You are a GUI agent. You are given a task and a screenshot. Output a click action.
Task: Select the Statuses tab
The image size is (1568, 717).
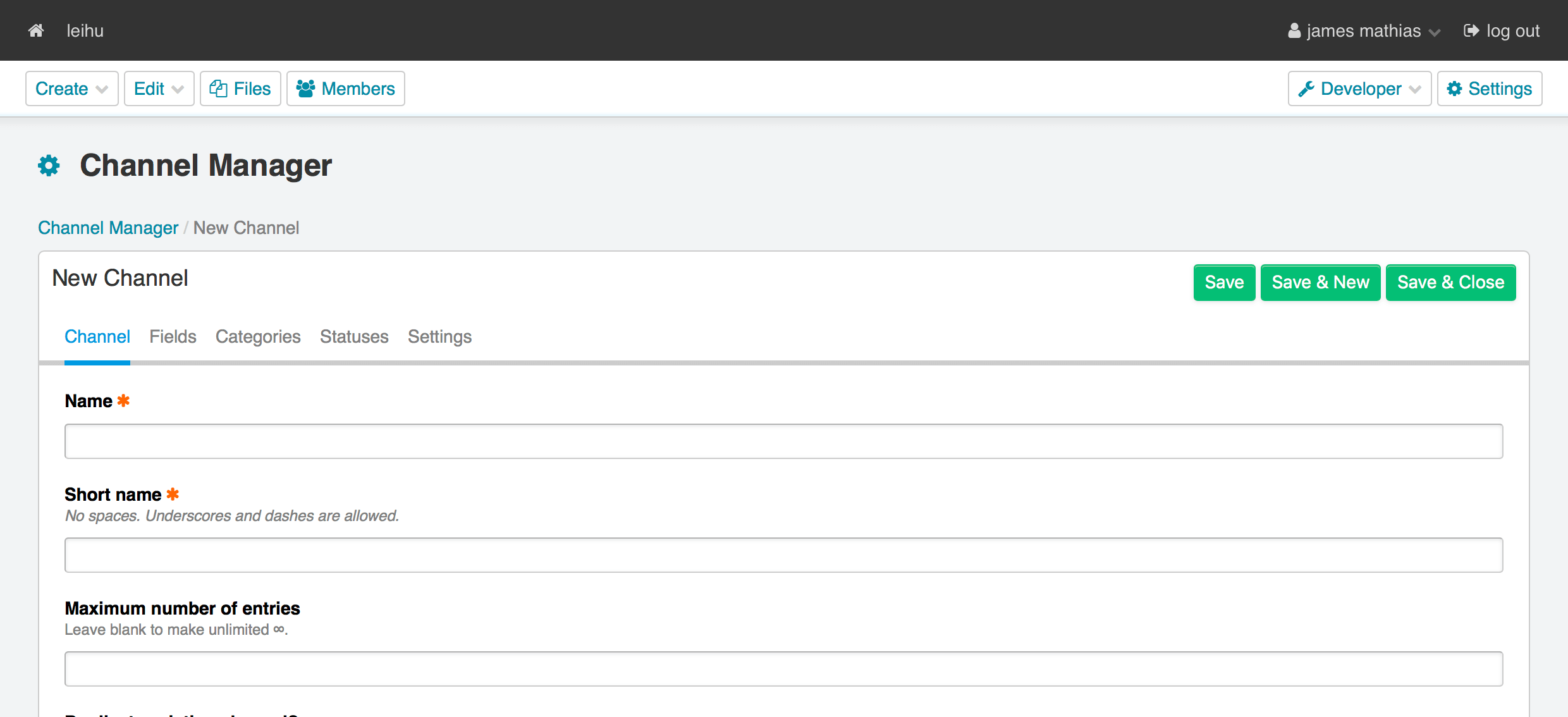354,336
